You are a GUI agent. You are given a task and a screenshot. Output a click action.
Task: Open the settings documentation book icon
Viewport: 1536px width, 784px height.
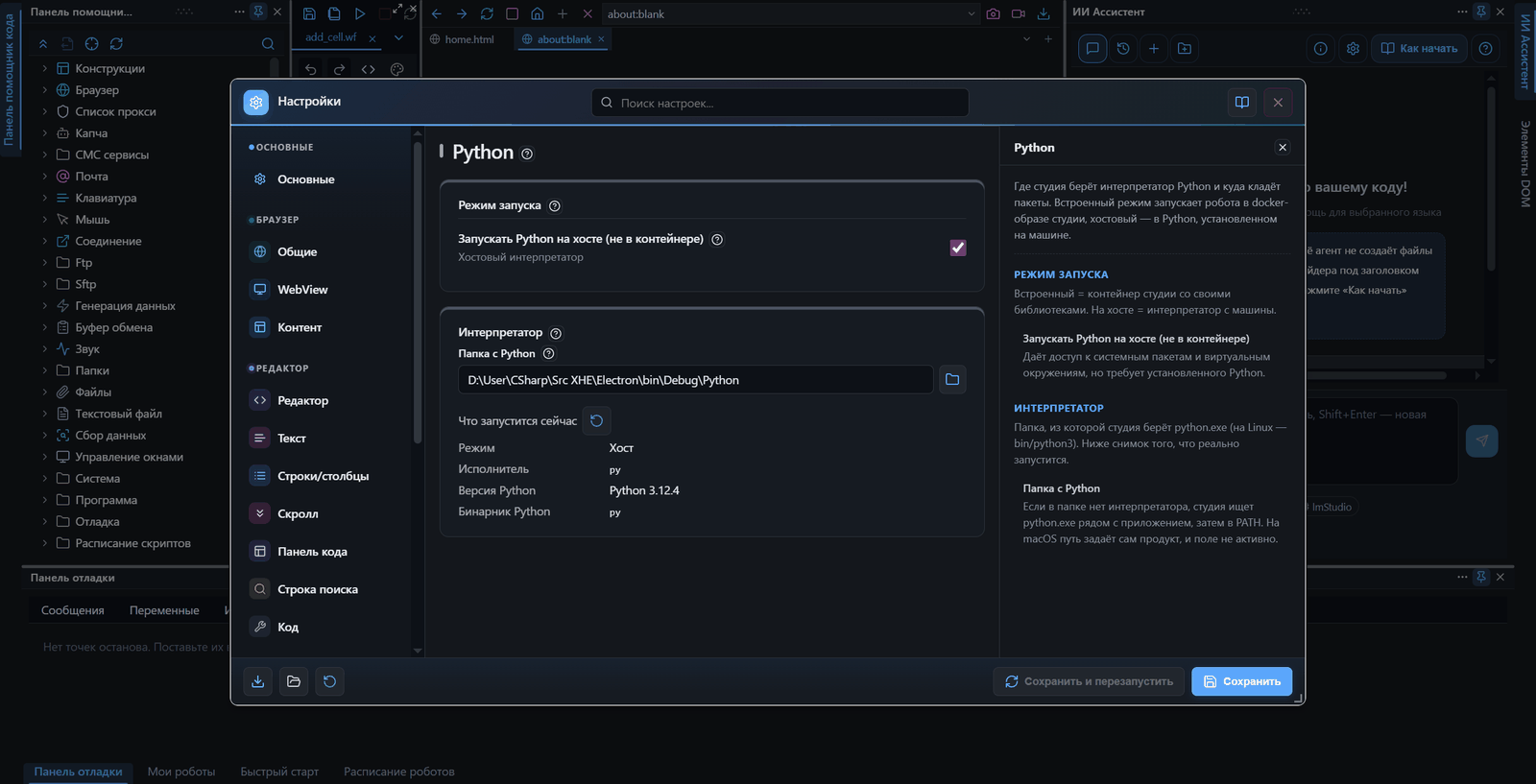(1242, 103)
